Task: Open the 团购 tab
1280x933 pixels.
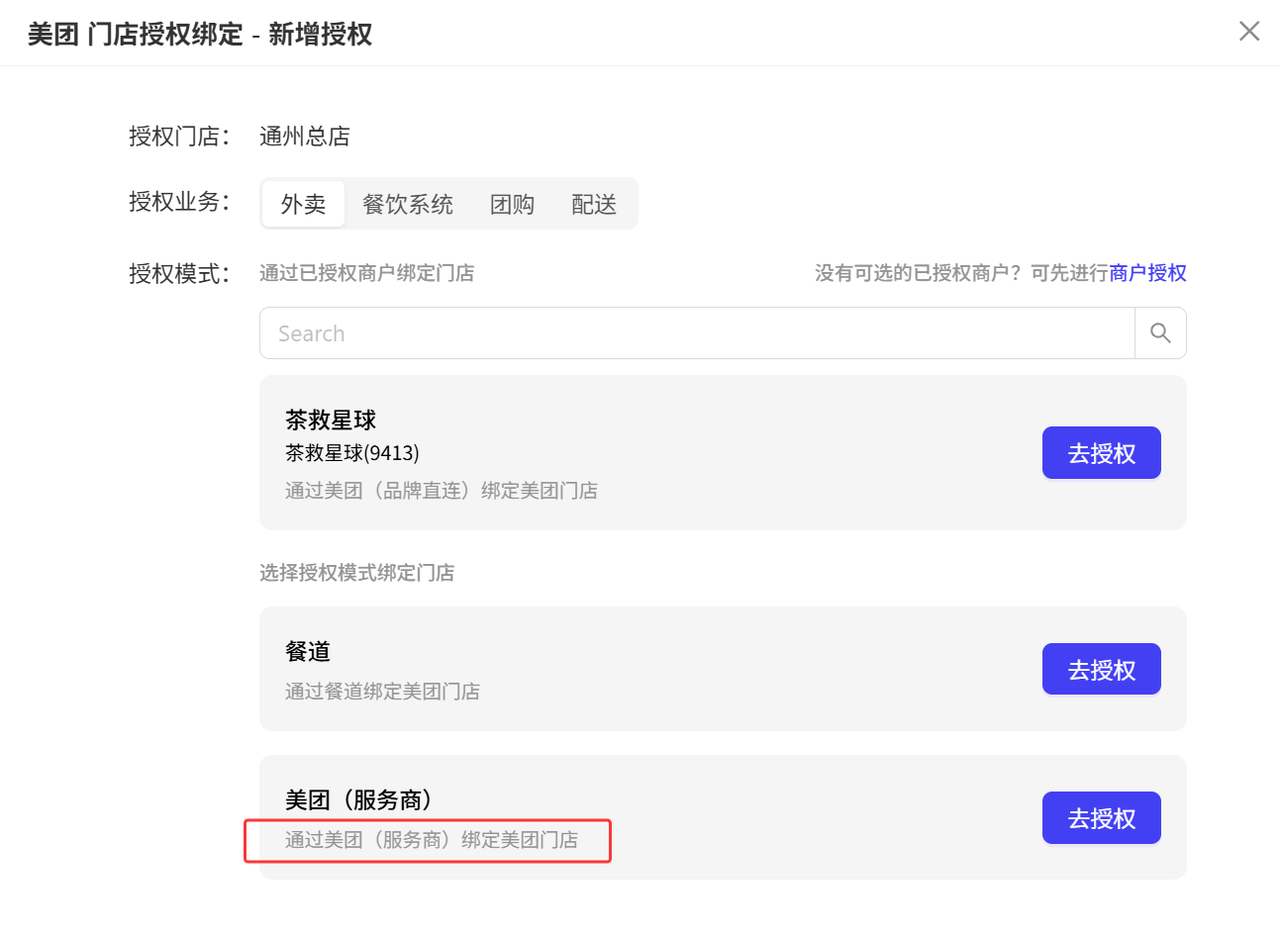Action: [x=512, y=204]
